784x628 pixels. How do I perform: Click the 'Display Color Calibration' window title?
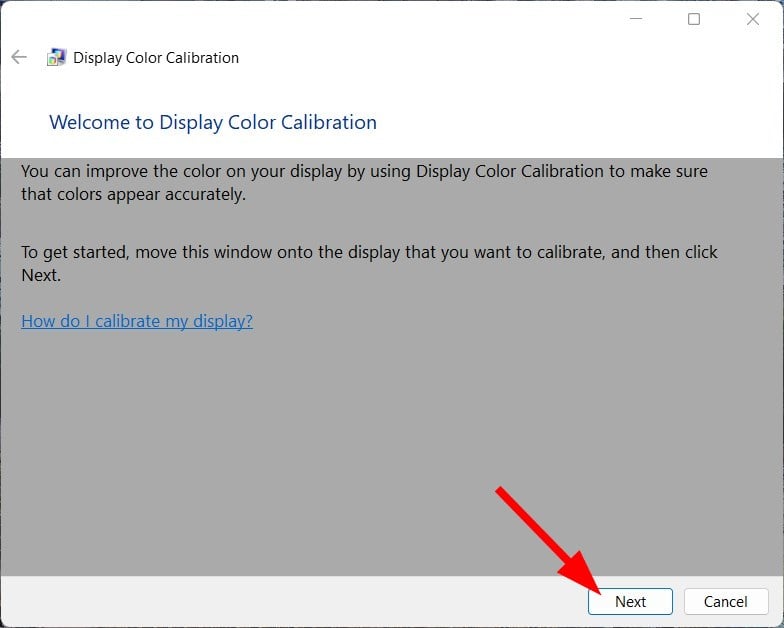(x=156, y=58)
